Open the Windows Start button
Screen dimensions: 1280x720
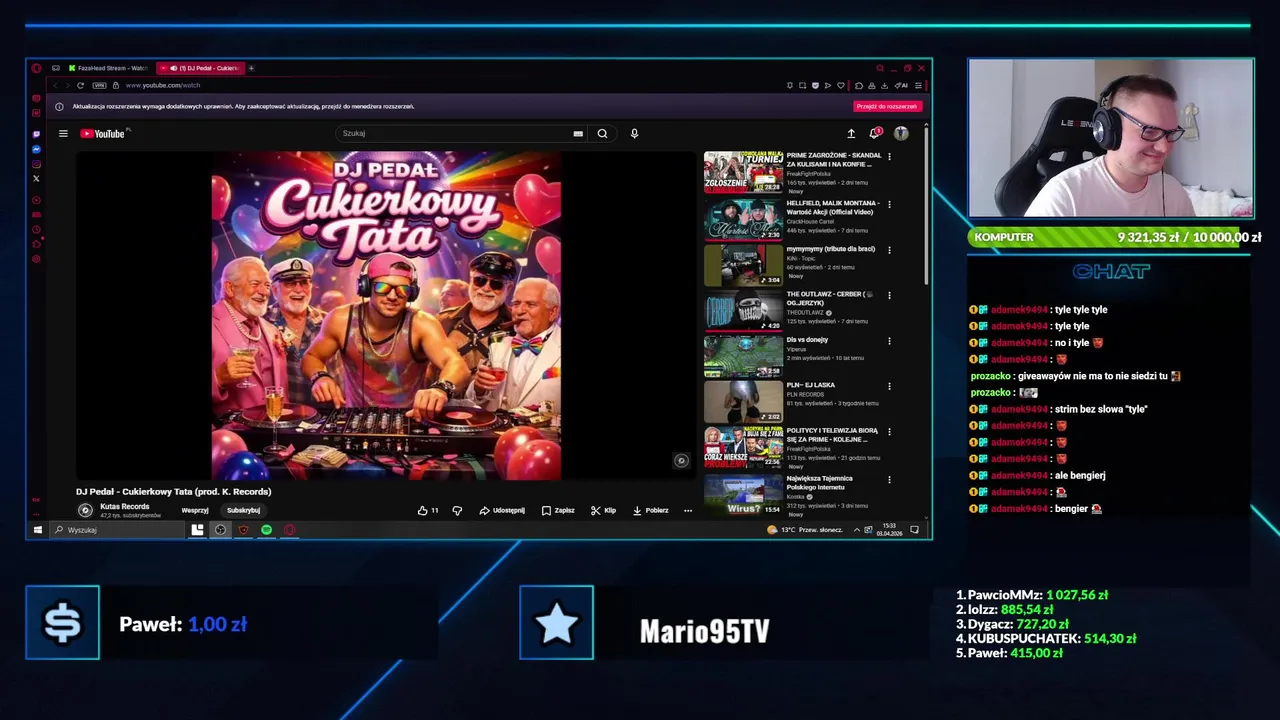pyautogui.click(x=37, y=530)
